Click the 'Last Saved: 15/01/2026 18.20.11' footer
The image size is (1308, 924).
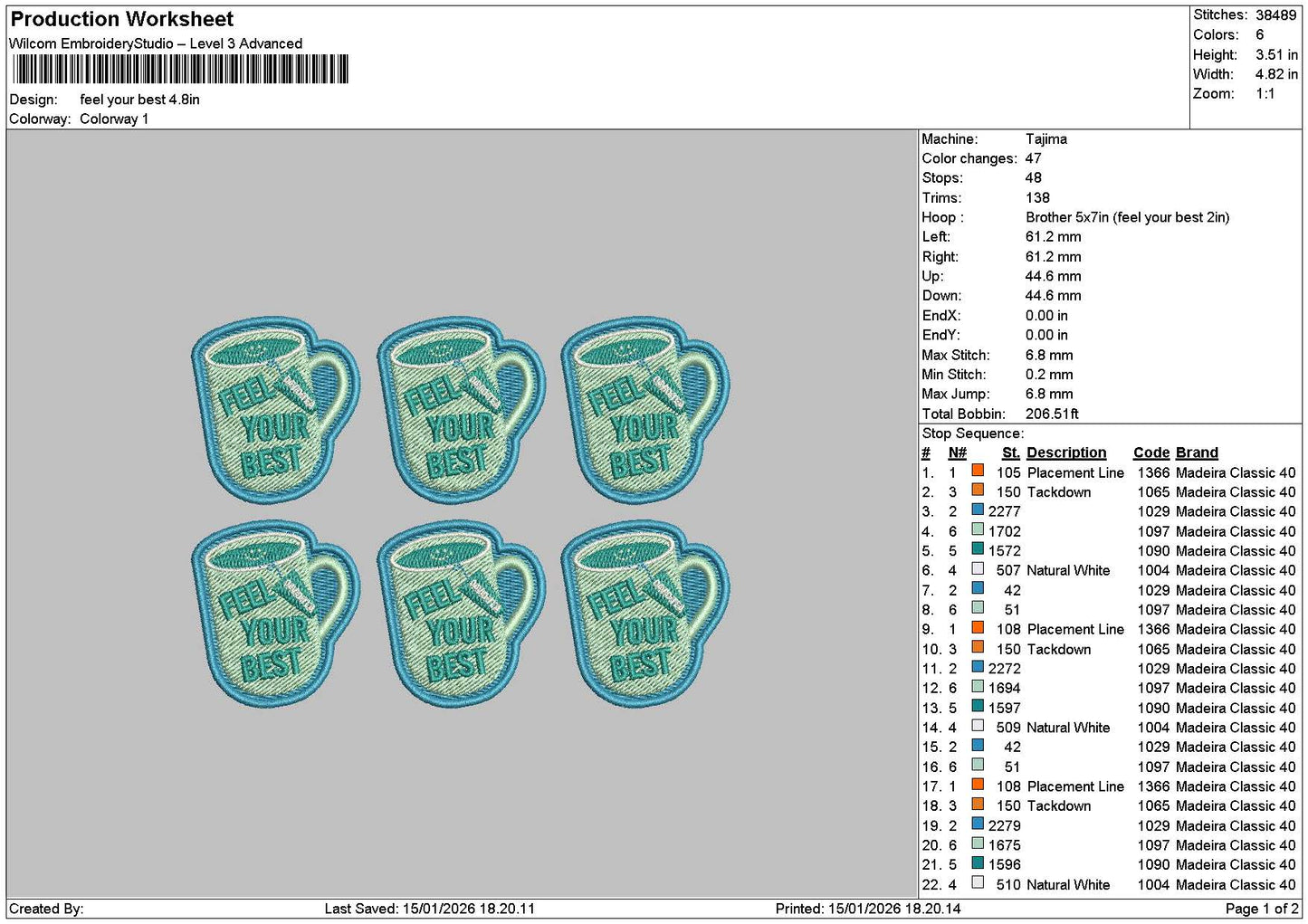(428, 909)
